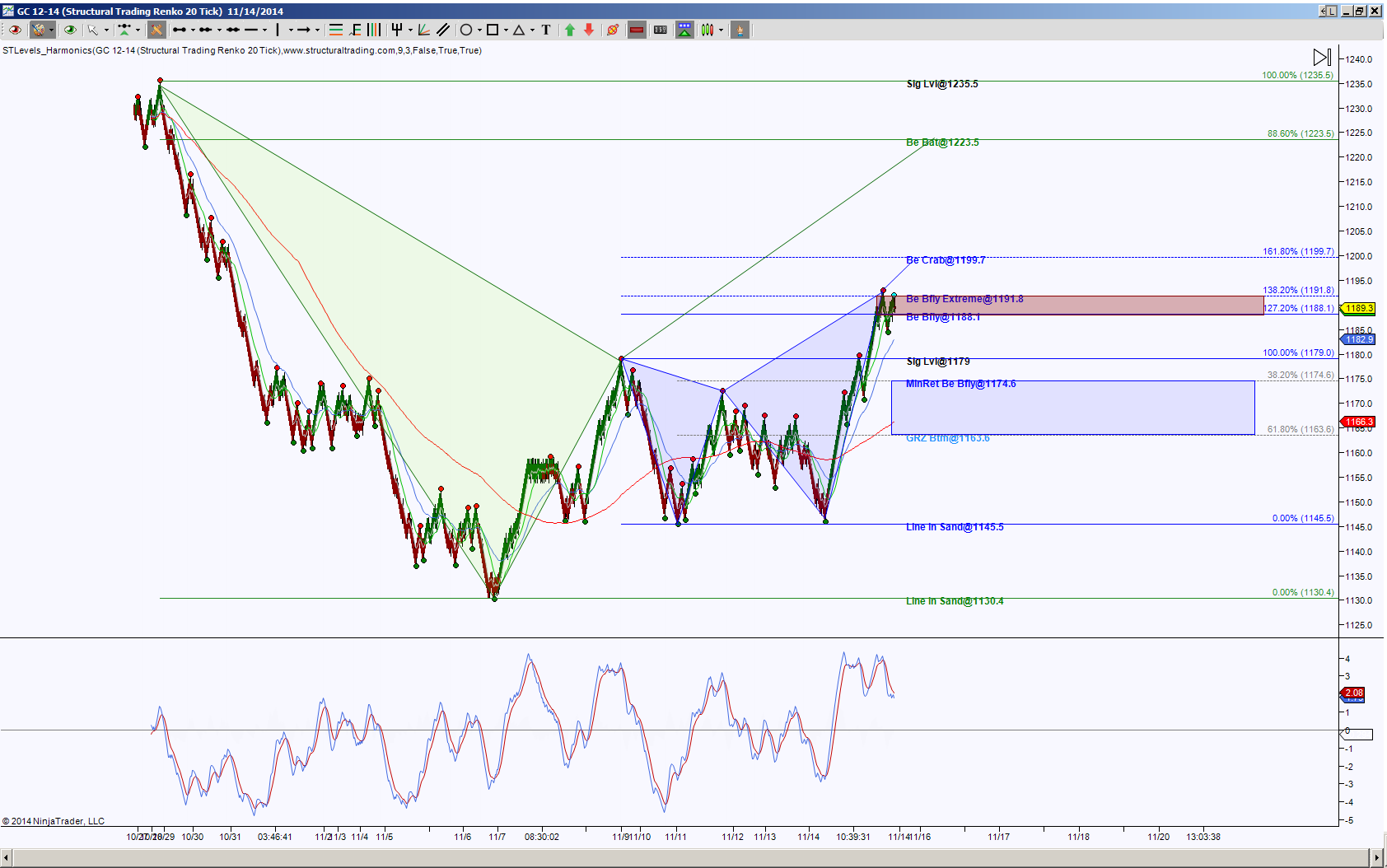Open the Arrow Line dropdown arrow
Screen dimensions: 1387x868
[317, 30]
